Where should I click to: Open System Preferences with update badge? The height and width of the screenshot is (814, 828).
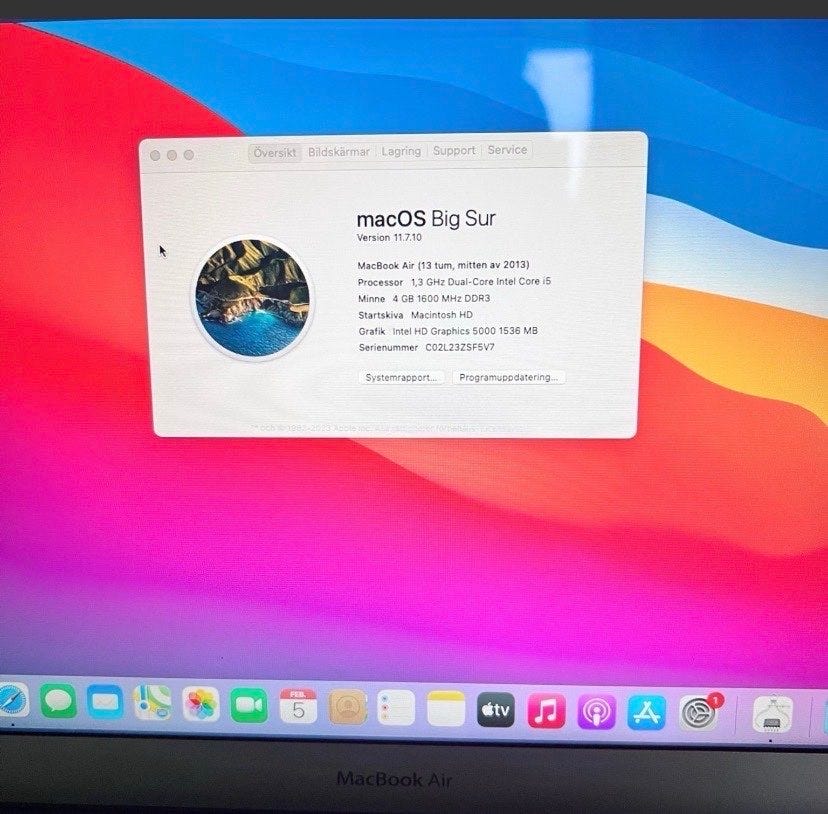tap(700, 713)
